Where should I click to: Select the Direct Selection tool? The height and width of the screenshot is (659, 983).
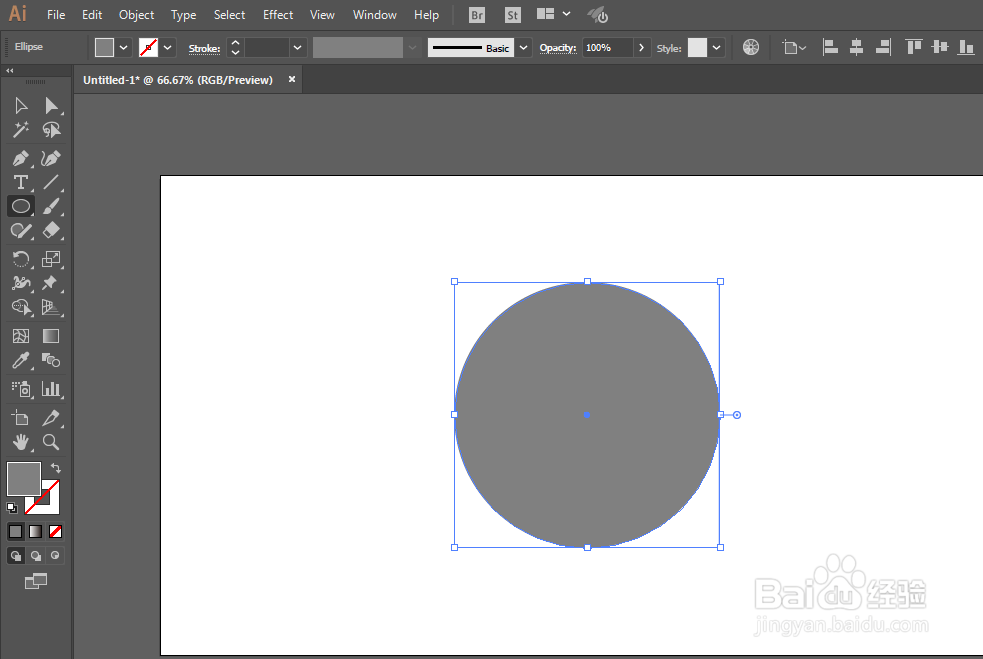pyautogui.click(x=51, y=105)
